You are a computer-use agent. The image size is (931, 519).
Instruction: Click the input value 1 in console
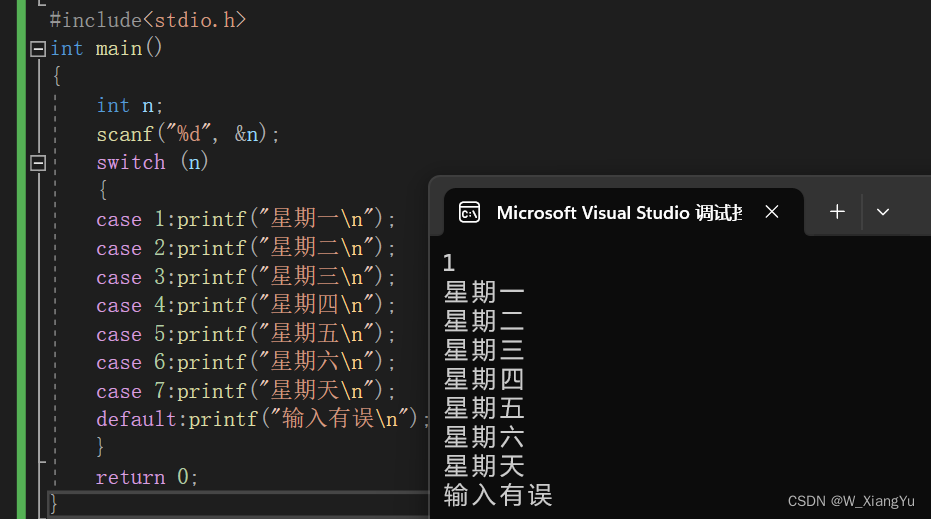[x=449, y=263]
